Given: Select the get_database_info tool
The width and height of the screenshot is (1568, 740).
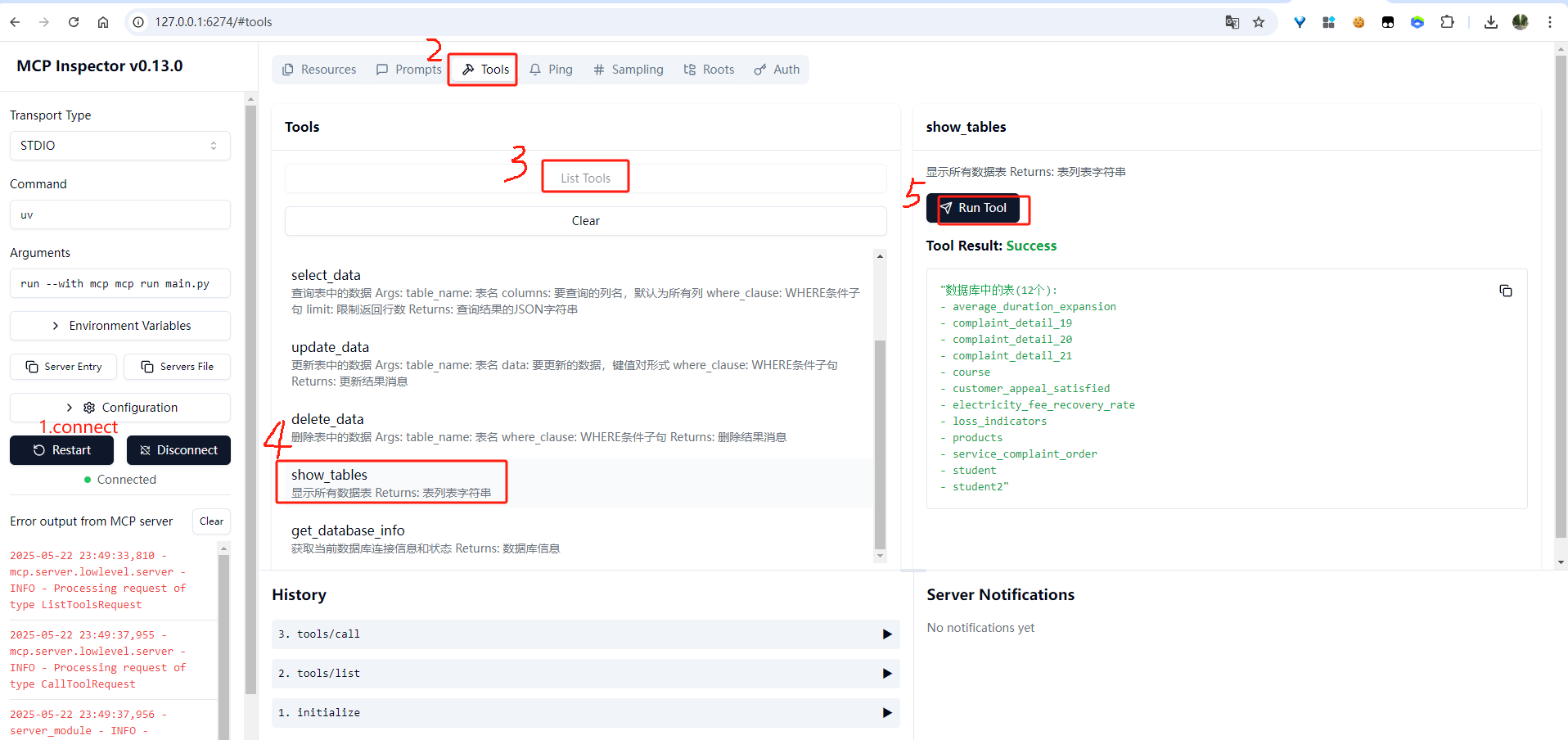Looking at the screenshot, I should 579,539.
